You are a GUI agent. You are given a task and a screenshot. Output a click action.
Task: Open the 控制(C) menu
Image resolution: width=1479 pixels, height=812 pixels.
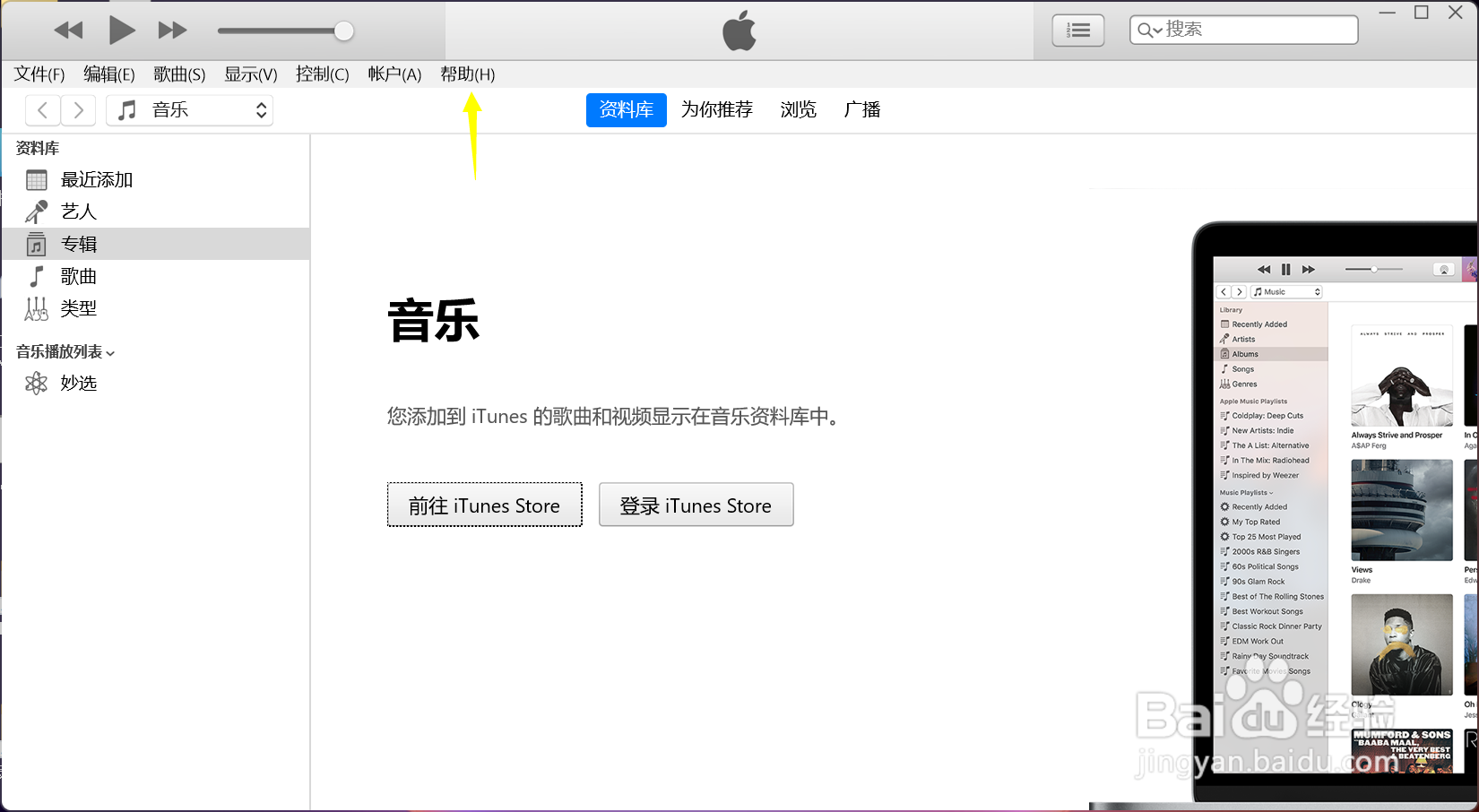click(323, 74)
